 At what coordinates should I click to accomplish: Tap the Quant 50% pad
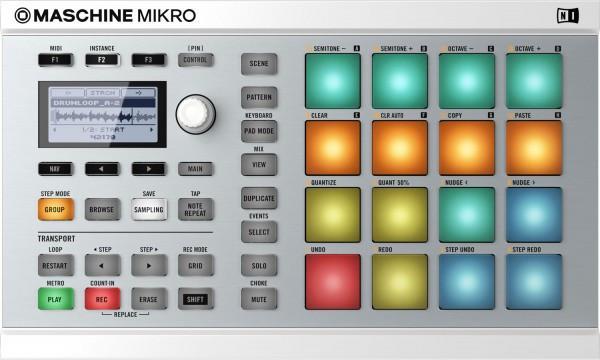(400, 215)
